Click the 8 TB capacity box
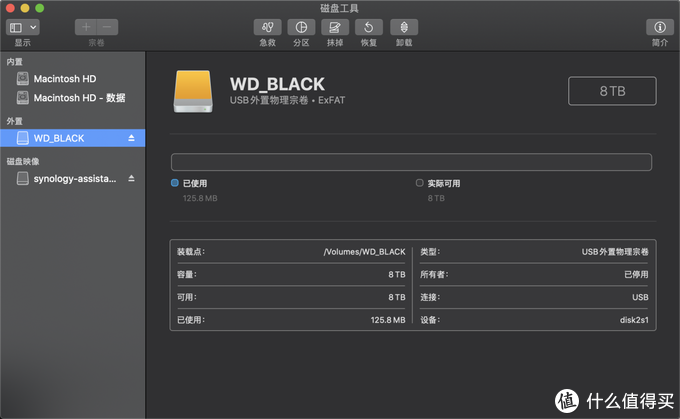The width and height of the screenshot is (680, 419). click(x=612, y=91)
